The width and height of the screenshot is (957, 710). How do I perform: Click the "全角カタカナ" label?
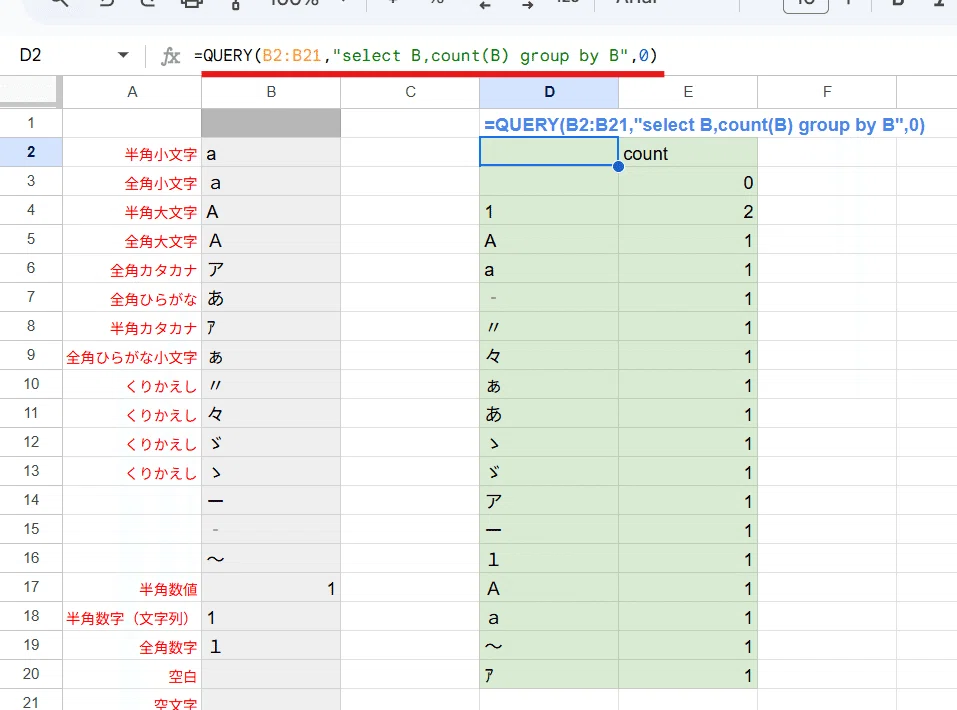[154, 270]
